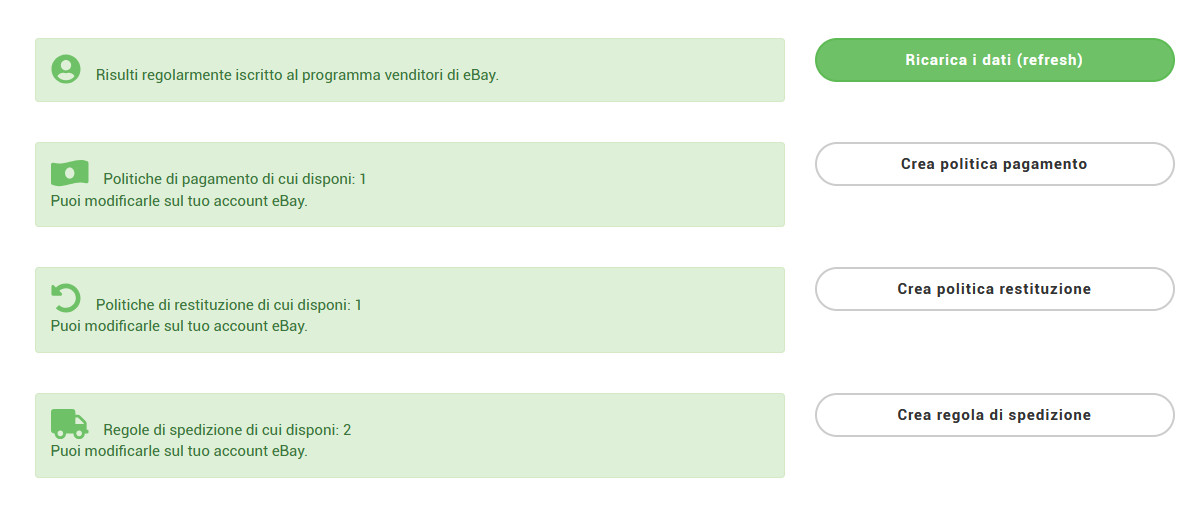The width and height of the screenshot is (1201, 523).
Task: Click the eBay seller program enrollment message
Action: tap(297, 75)
